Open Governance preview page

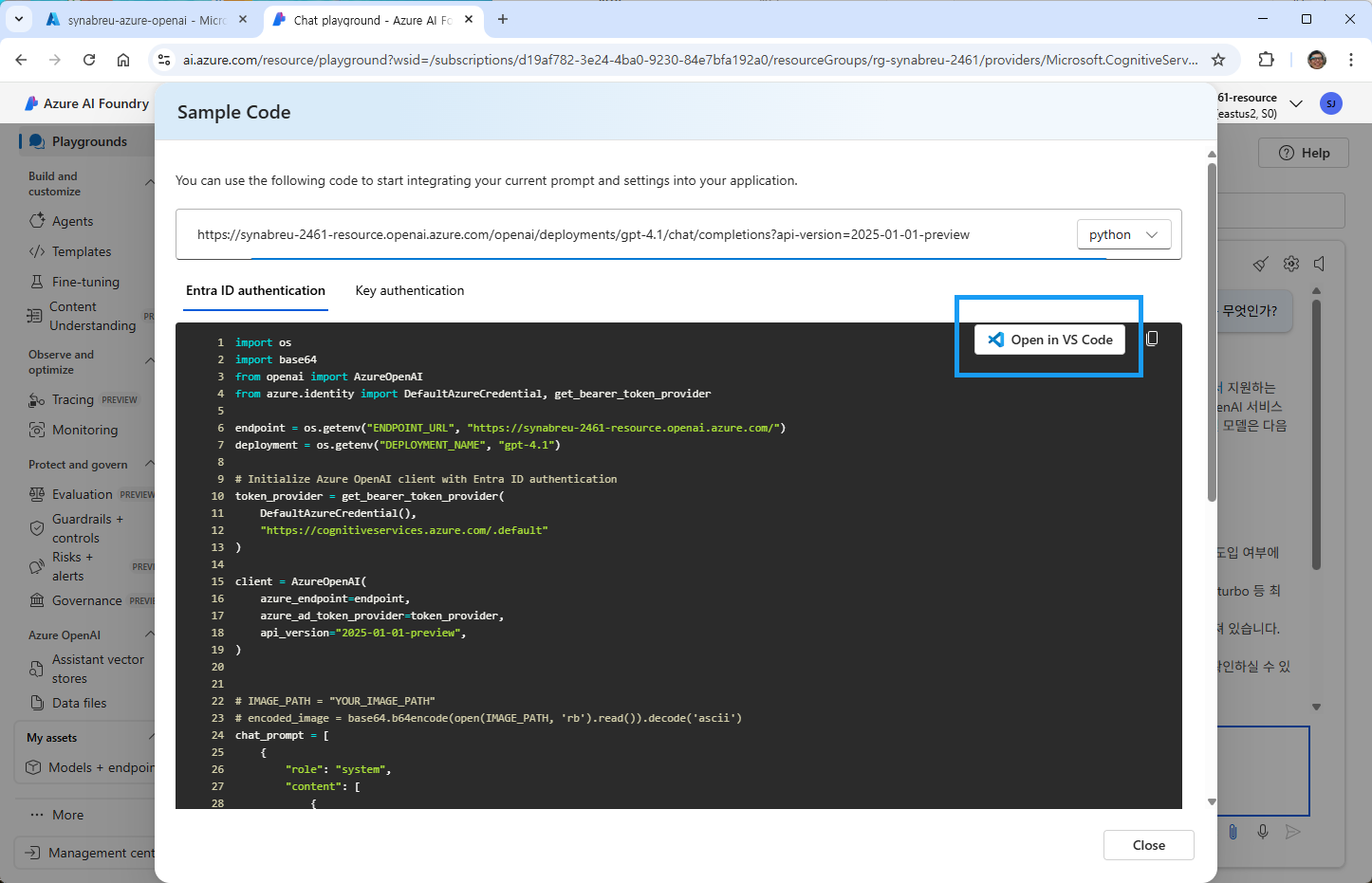pyautogui.click(x=87, y=600)
